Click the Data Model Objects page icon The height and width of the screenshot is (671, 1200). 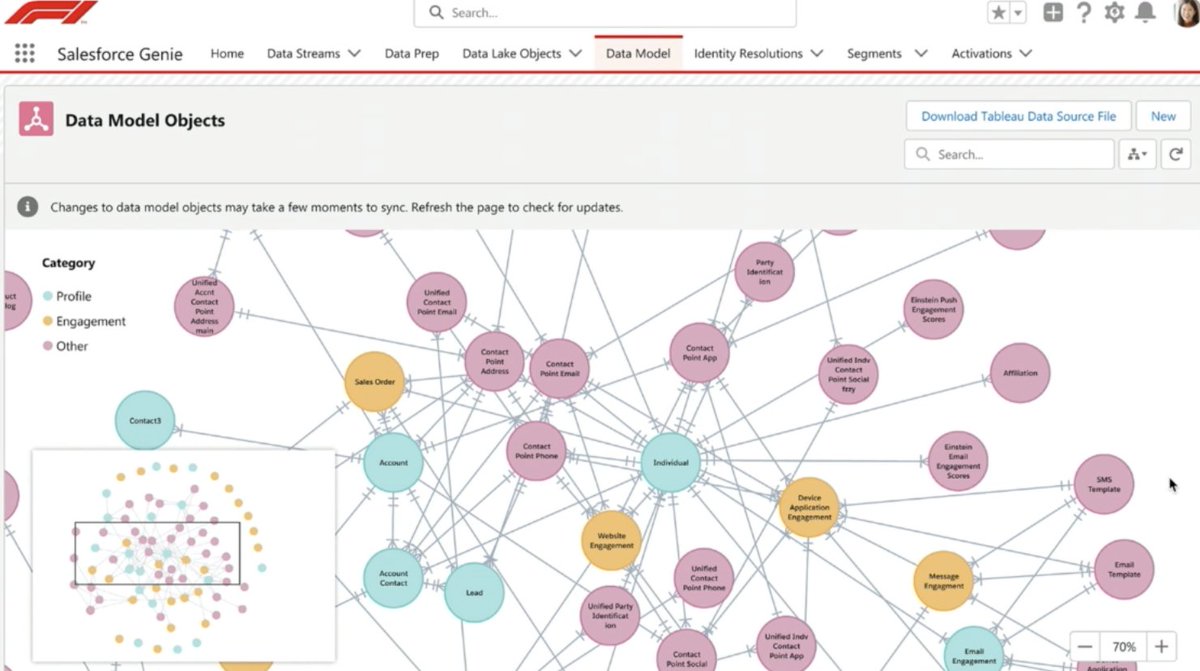coord(36,119)
